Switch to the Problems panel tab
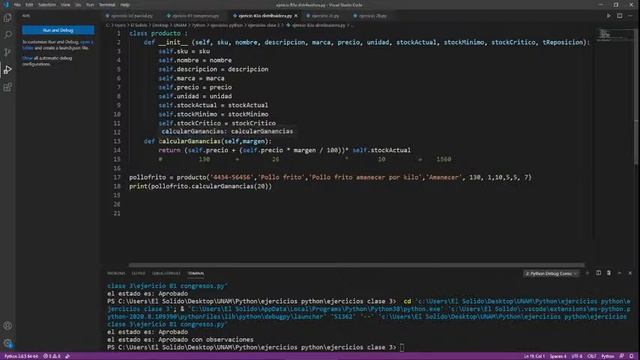The image size is (640, 360). [x=116, y=273]
